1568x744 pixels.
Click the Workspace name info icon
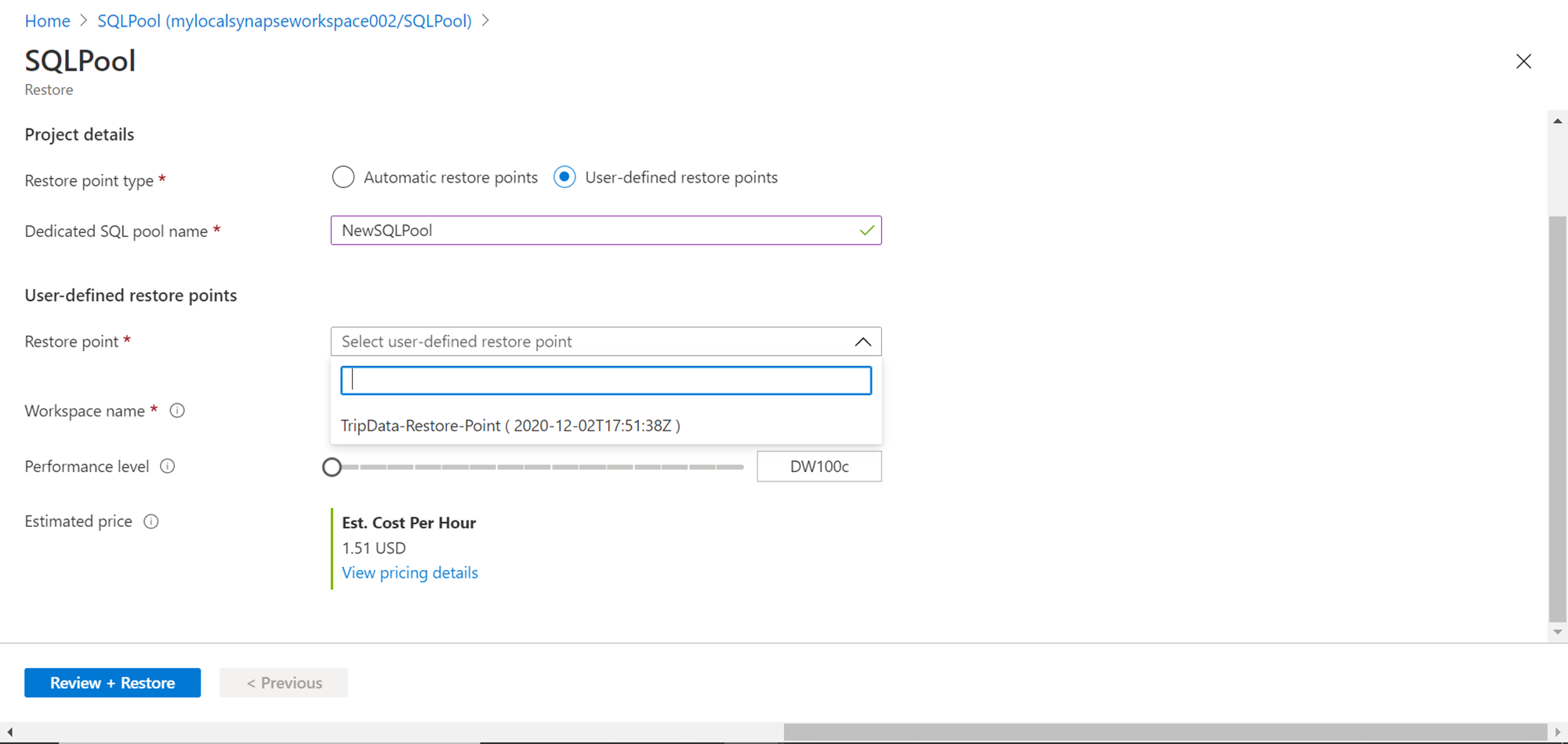(x=177, y=411)
